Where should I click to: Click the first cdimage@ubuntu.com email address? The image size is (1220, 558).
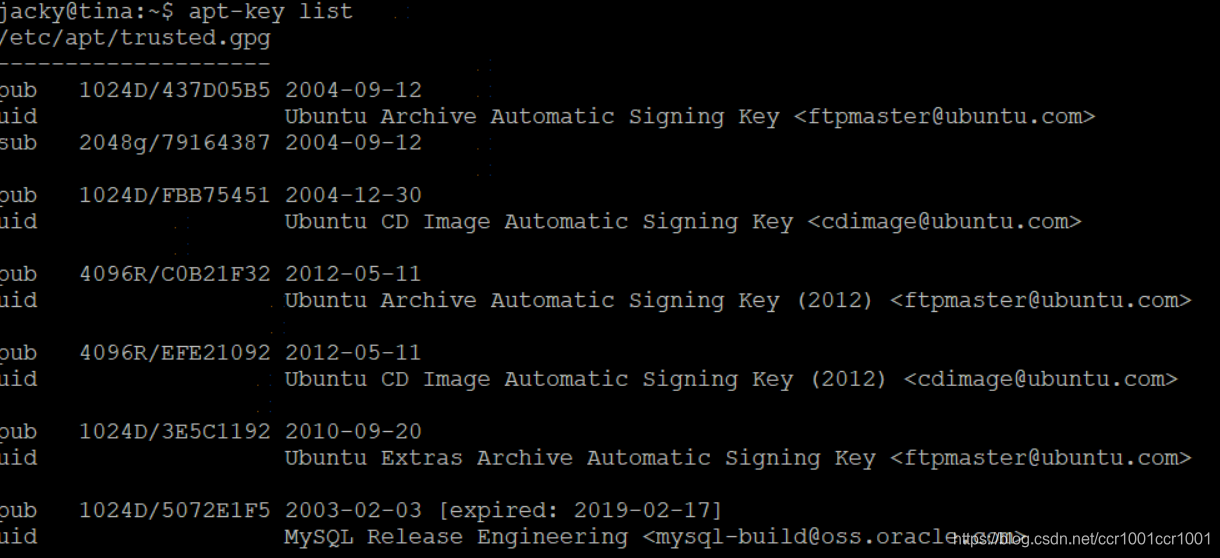pos(944,222)
